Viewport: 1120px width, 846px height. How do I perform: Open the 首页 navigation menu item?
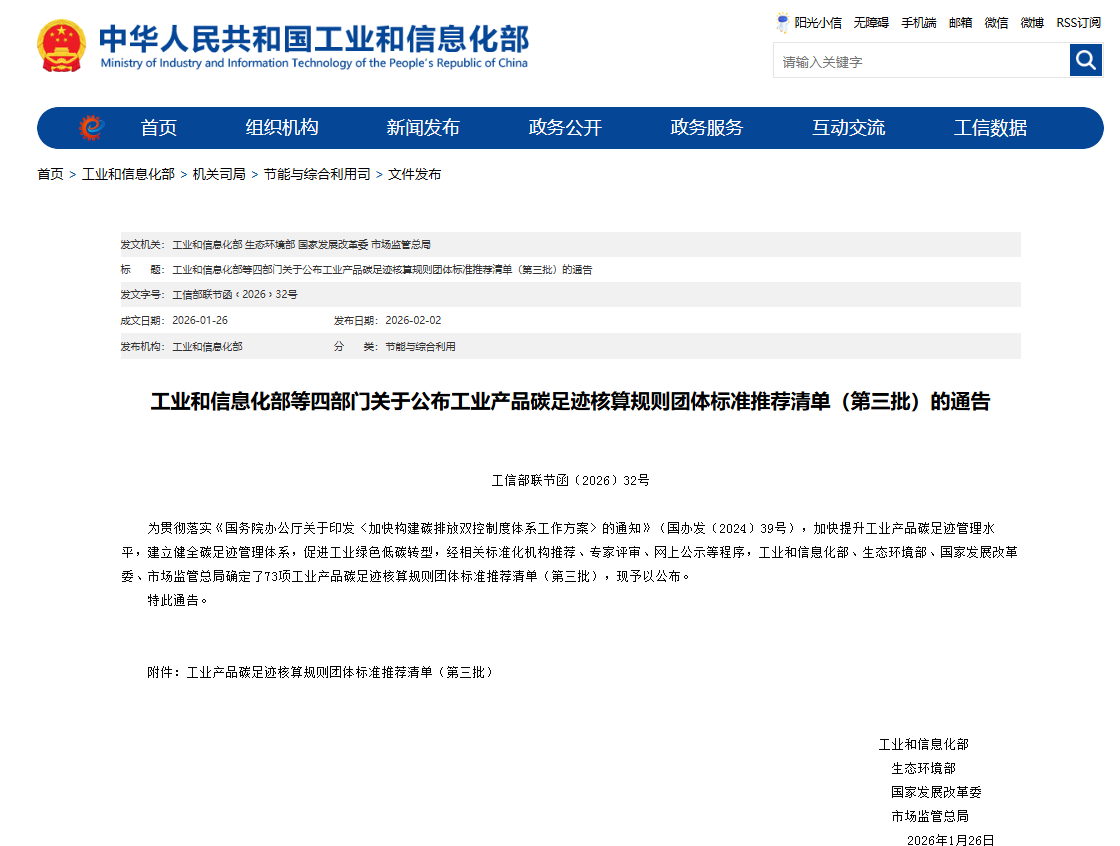(x=158, y=128)
